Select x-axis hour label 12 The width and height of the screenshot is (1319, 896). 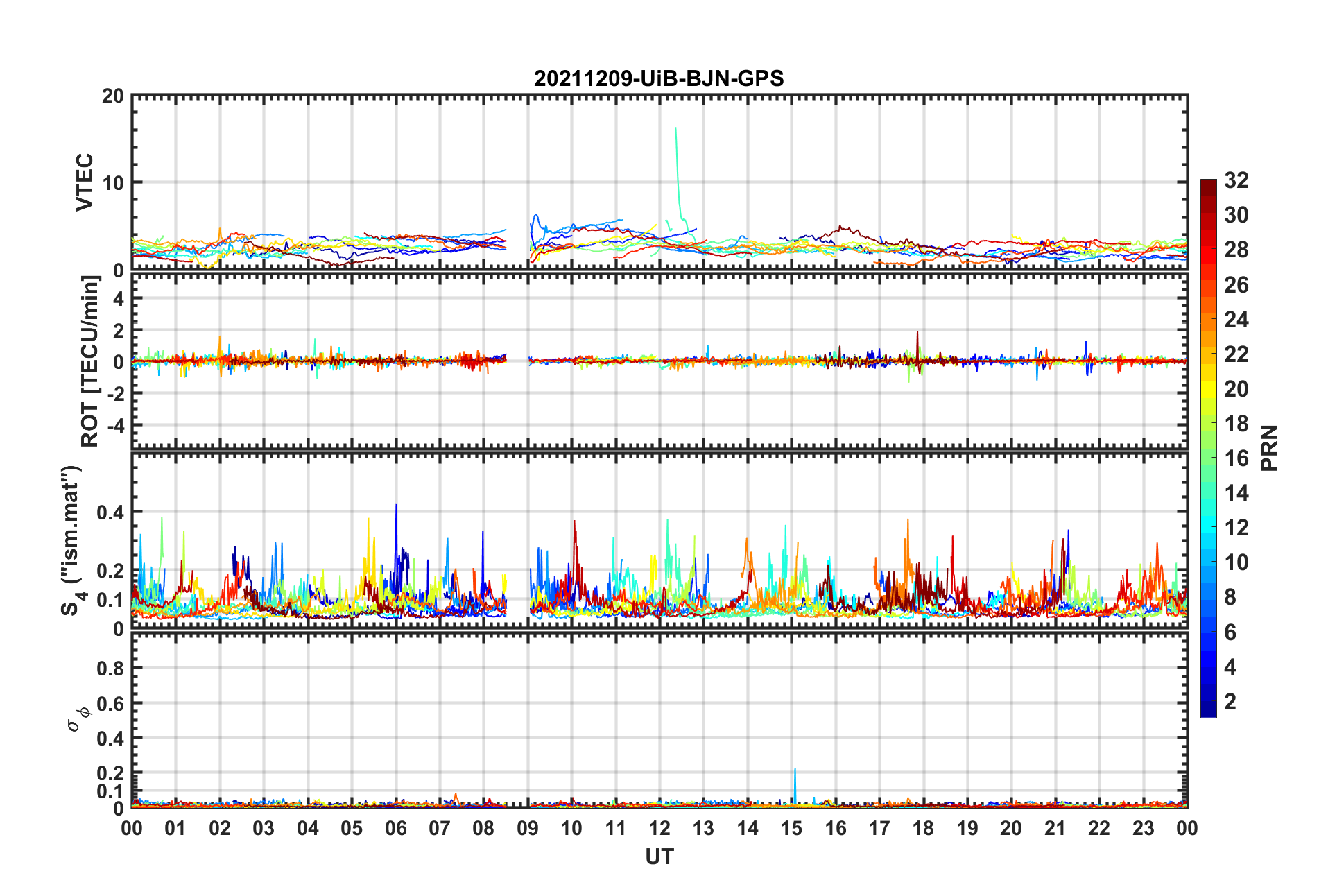(x=659, y=828)
